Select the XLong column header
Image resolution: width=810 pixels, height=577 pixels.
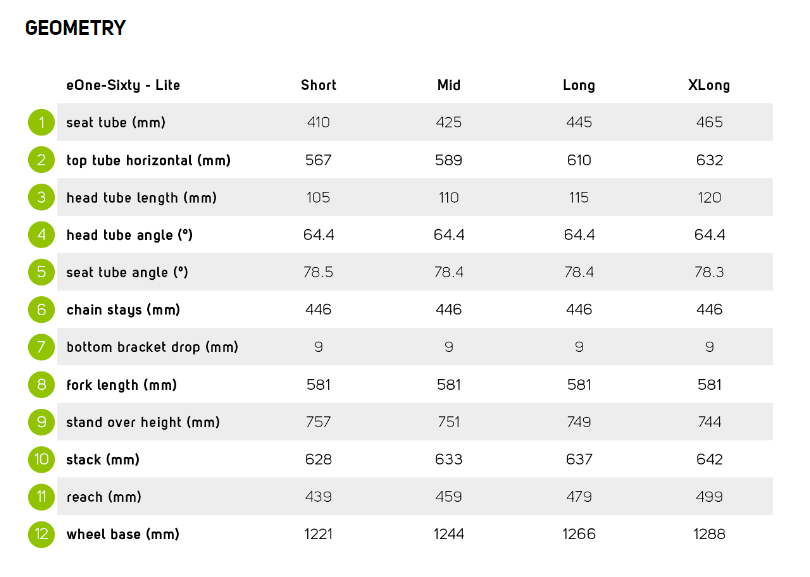point(709,85)
